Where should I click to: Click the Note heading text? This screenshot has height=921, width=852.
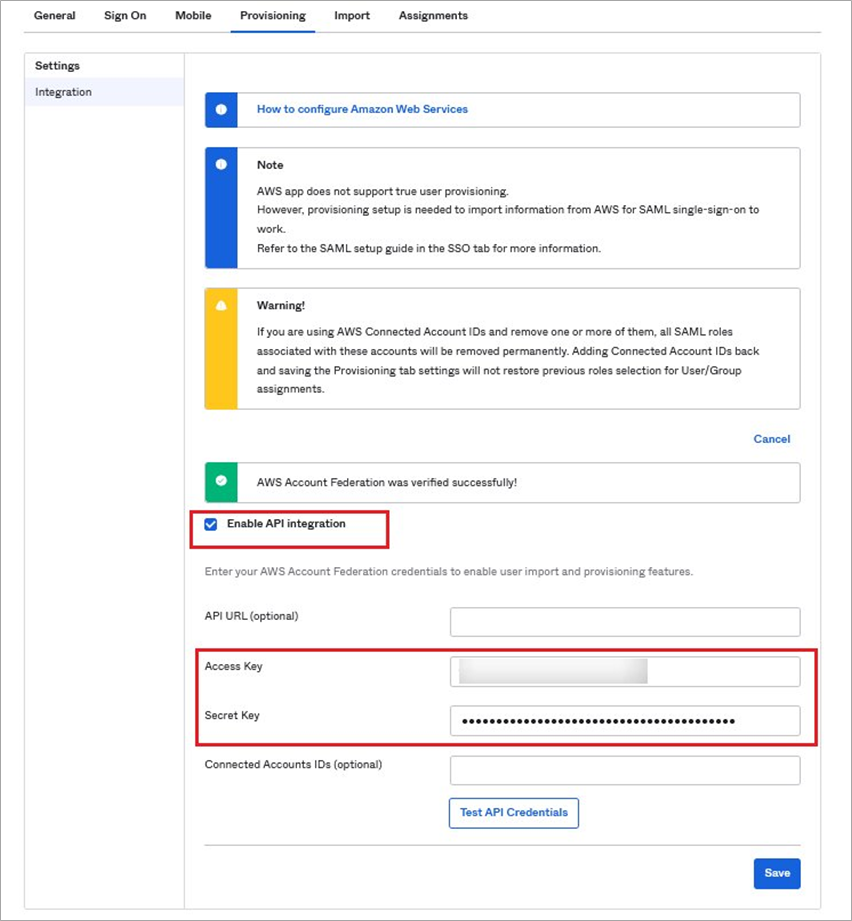(270, 165)
